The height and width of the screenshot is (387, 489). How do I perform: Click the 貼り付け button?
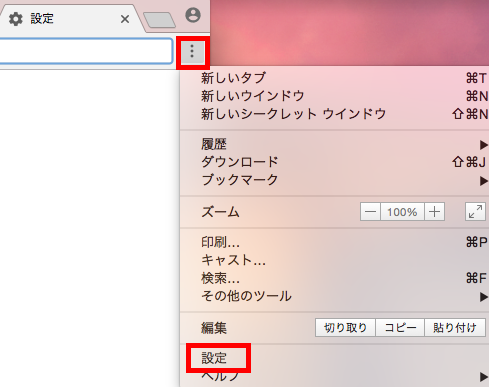[x=455, y=328]
